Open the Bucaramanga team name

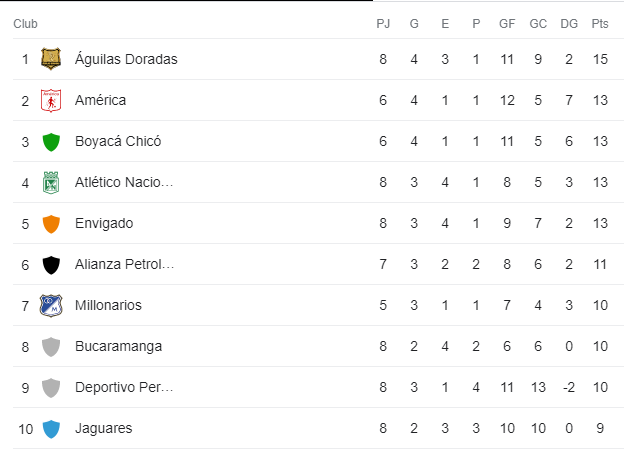pyautogui.click(x=118, y=347)
